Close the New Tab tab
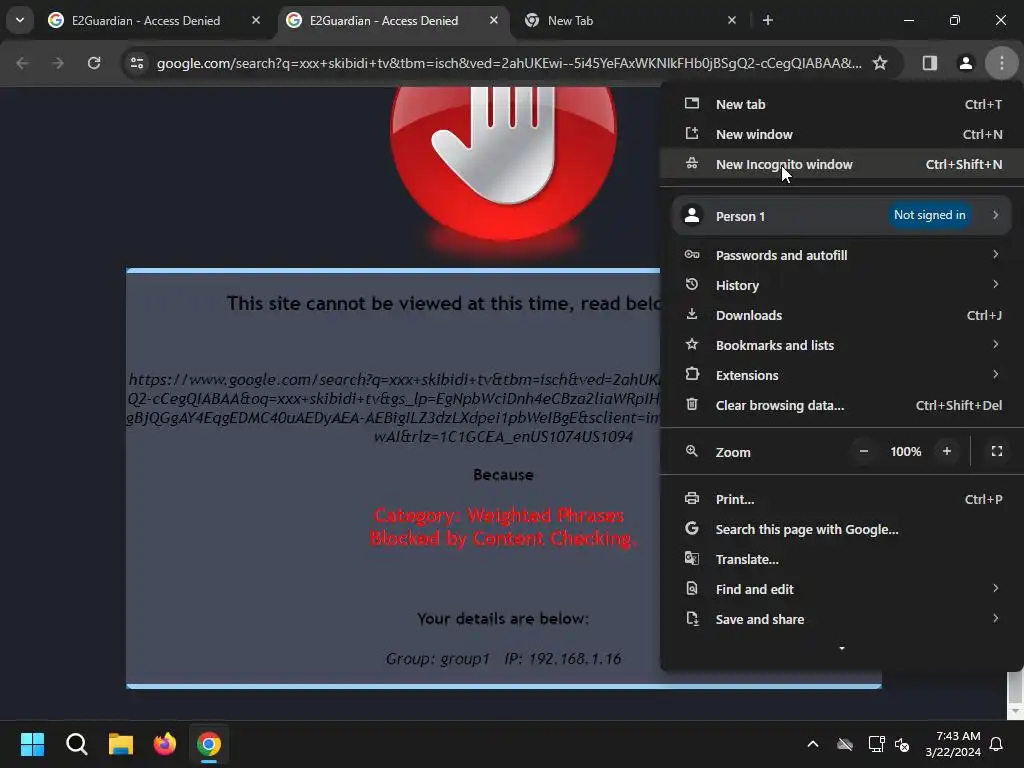The width and height of the screenshot is (1024, 768). [732, 20]
